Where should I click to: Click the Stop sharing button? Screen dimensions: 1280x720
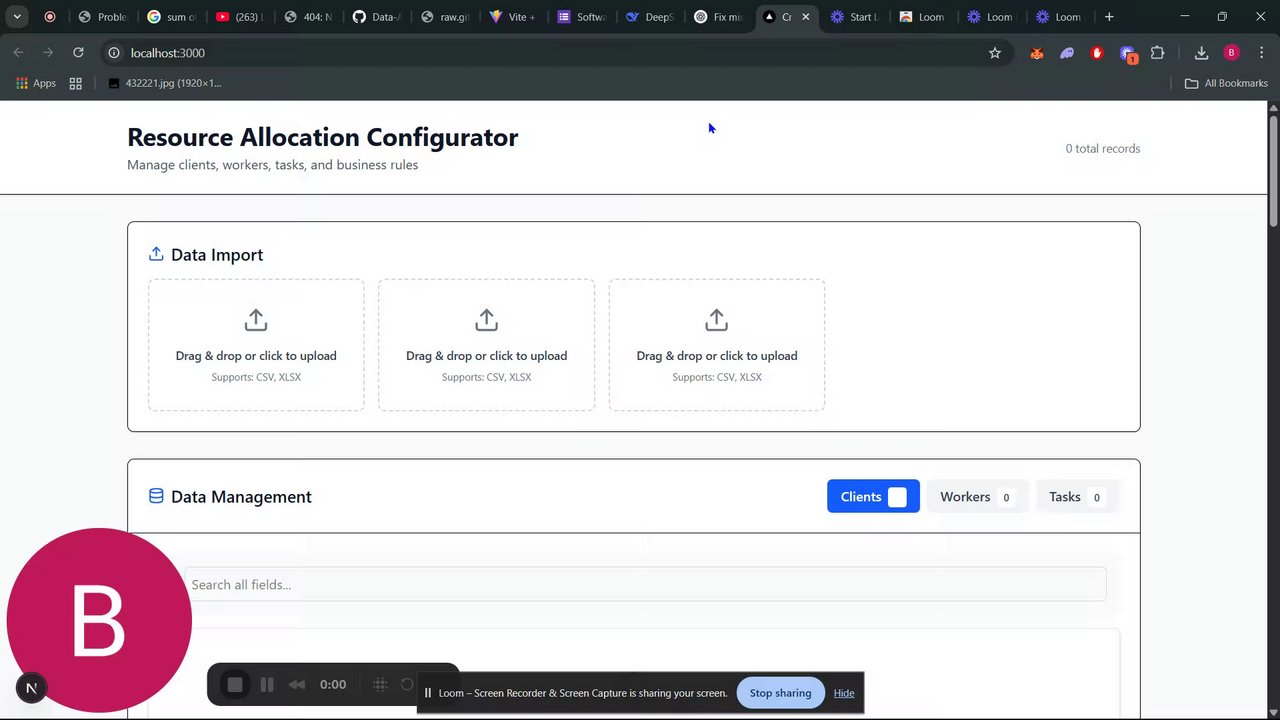click(x=781, y=693)
